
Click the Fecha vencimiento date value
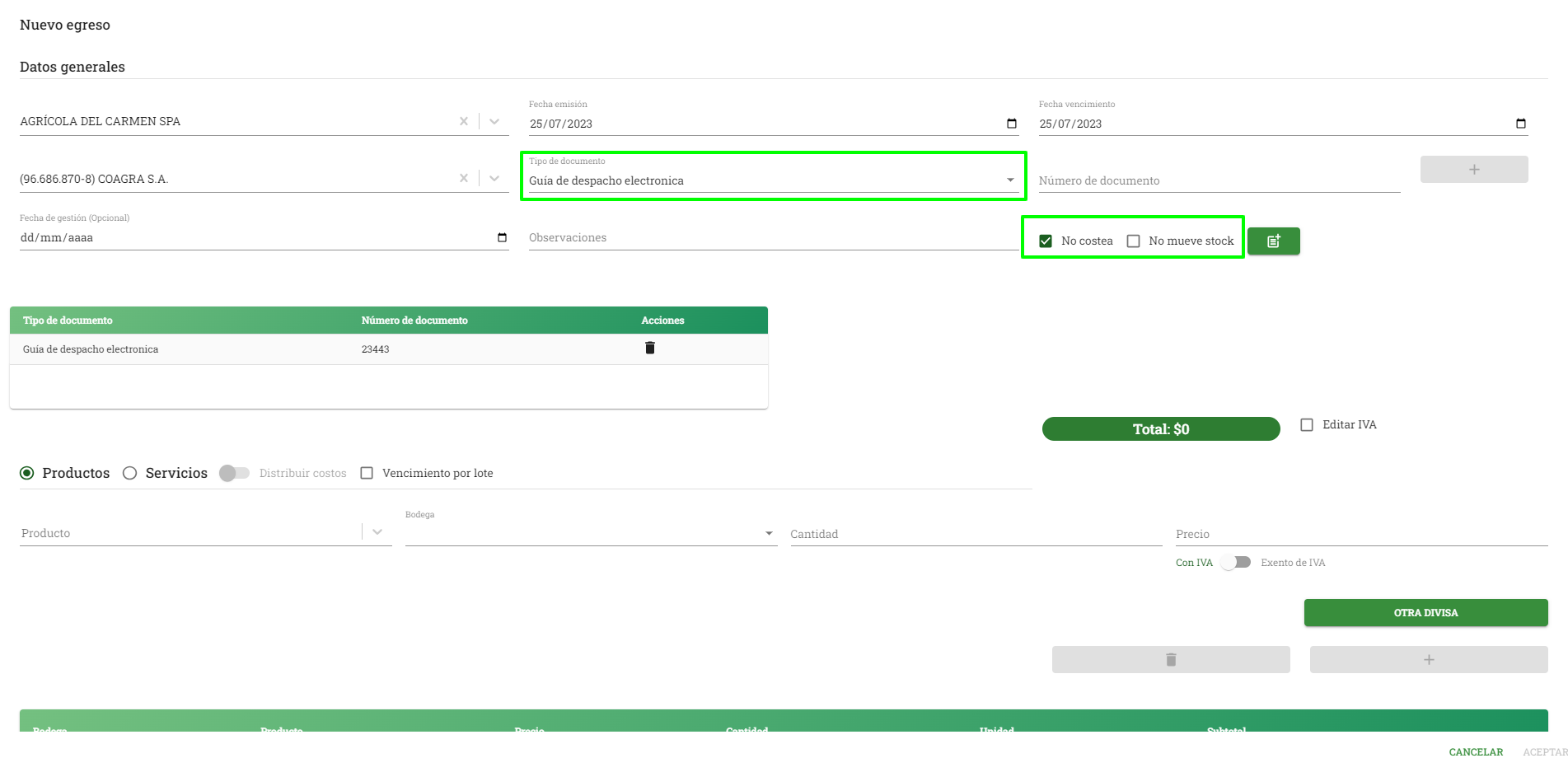pyautogui.click(x=1070, y=124)
